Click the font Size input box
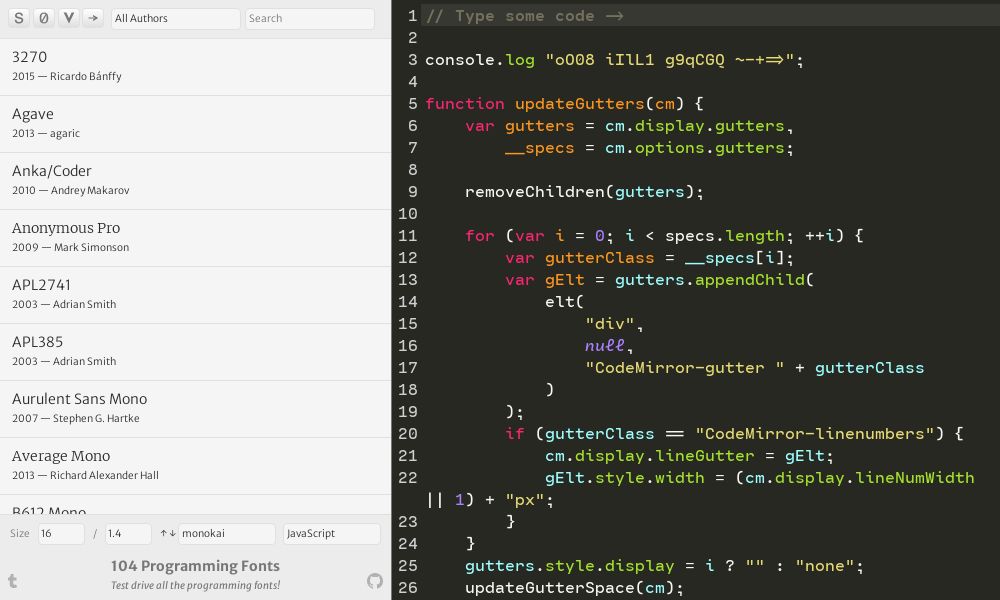The width and height of the screenshot is (1000, 600). (x=61, y=533)
